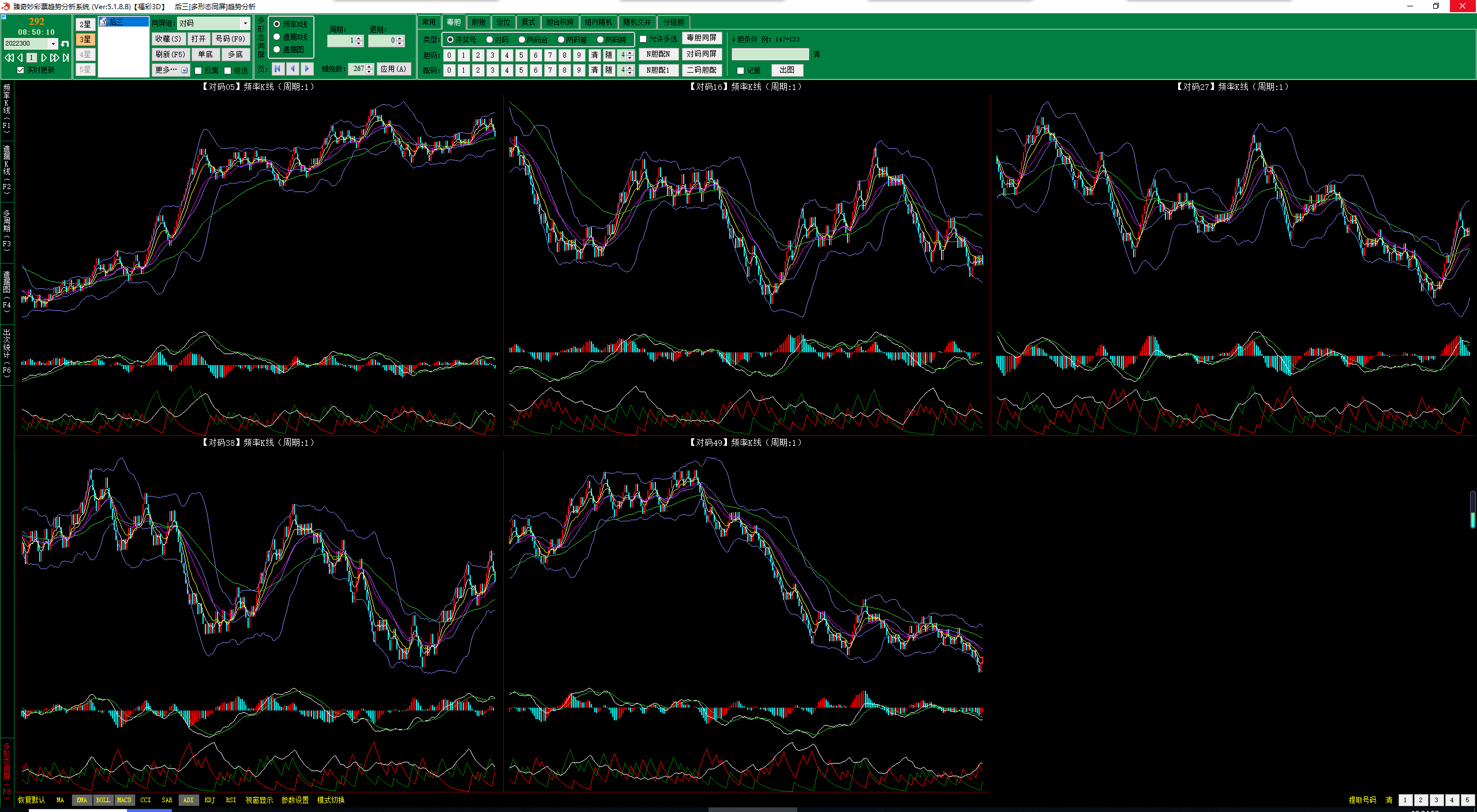The height and width of the screenshot is (812, 1477).
Task: Click the small panel icon at the toolbar's top-left corner
Action: point(4,17)
